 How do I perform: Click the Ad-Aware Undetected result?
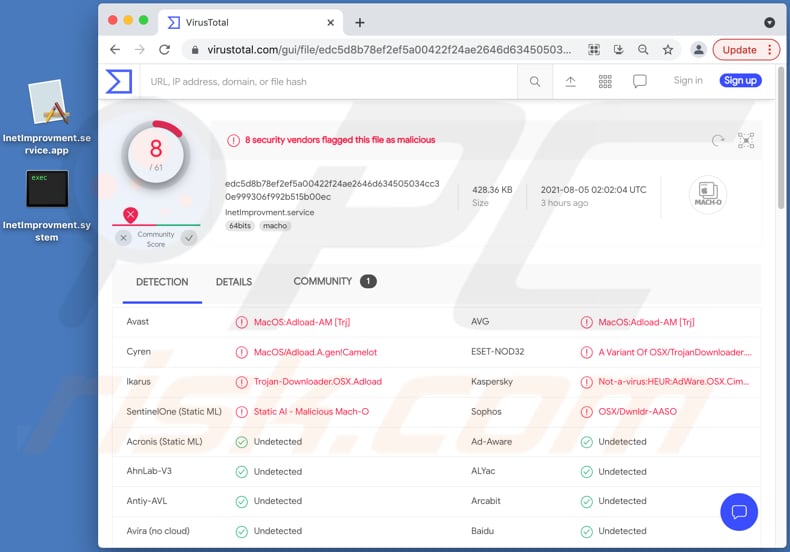coord(622,442)
